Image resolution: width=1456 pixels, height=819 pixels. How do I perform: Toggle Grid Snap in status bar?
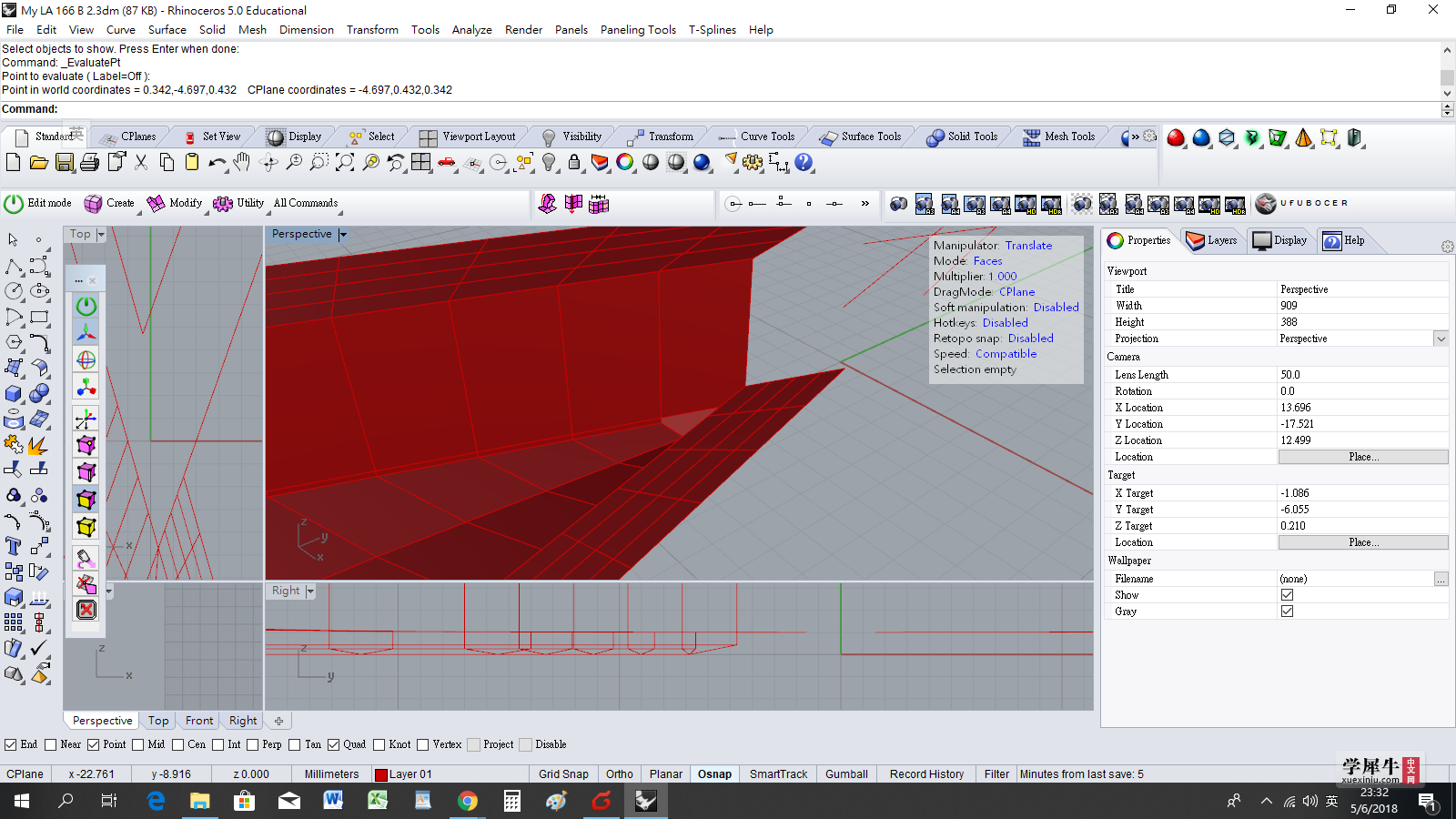point(563,774)
